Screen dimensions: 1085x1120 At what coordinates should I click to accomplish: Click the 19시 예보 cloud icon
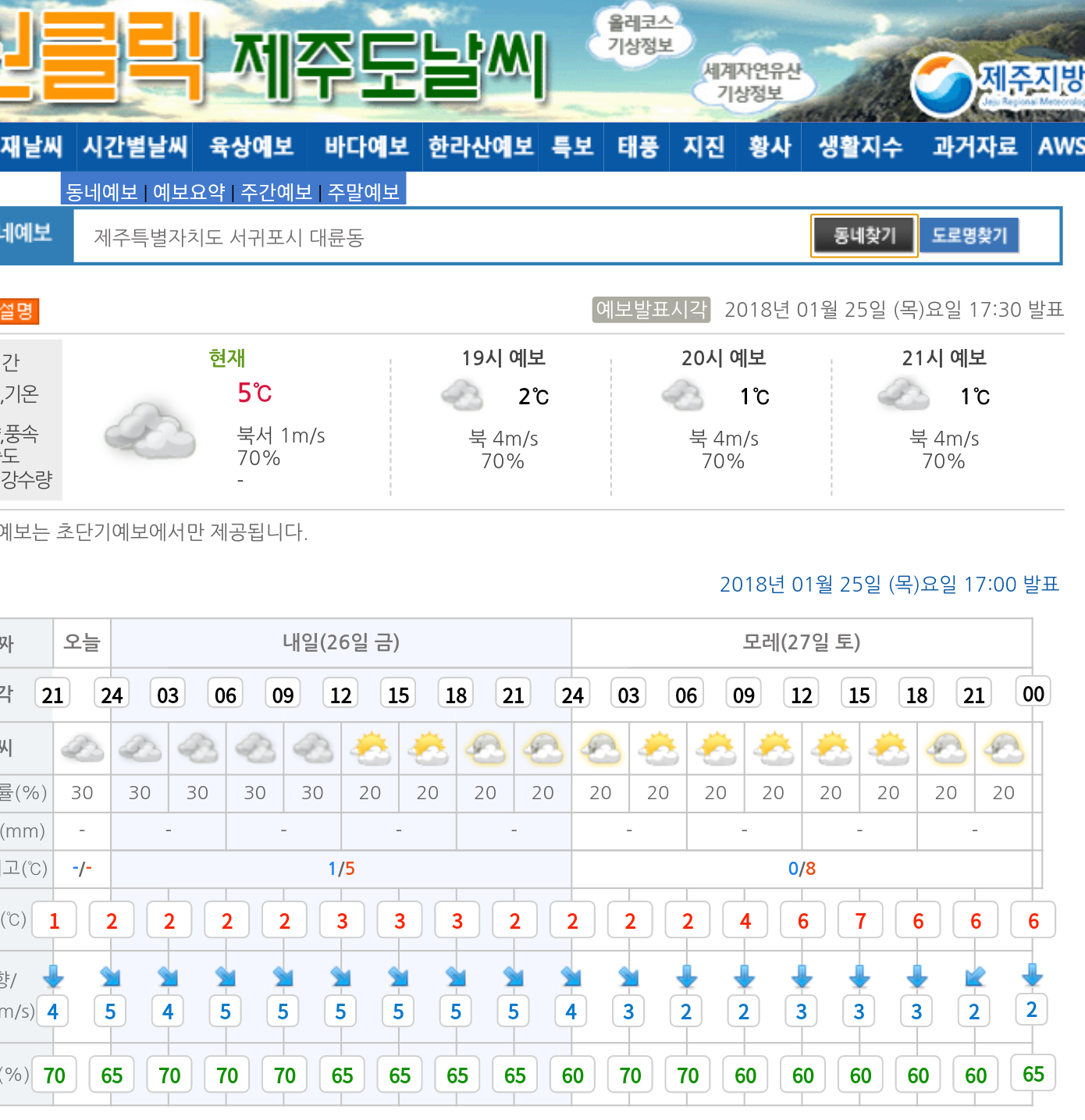[x=462, y=396]
